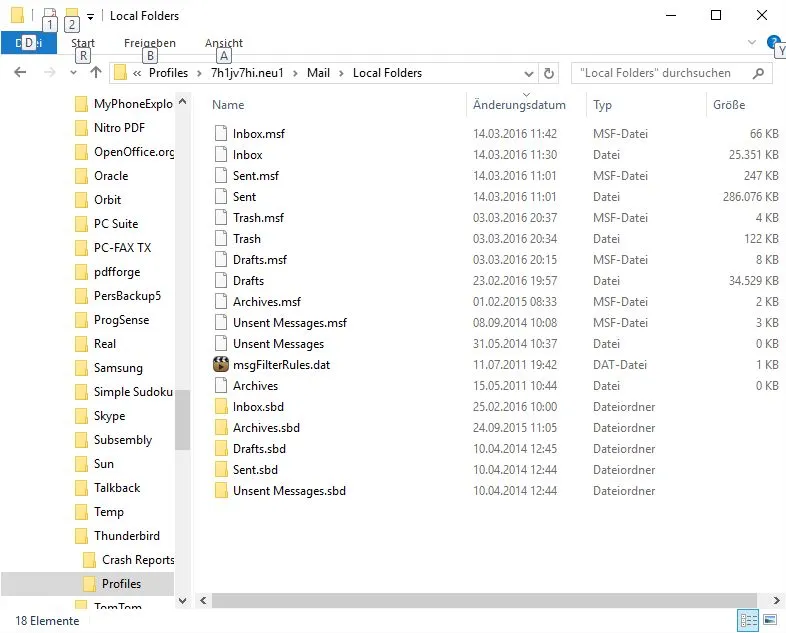The width and height of the screenshot is (786, 633).
Task: Click the search magnifier icon
Action: pyautogui.click(x=758, y=73)
